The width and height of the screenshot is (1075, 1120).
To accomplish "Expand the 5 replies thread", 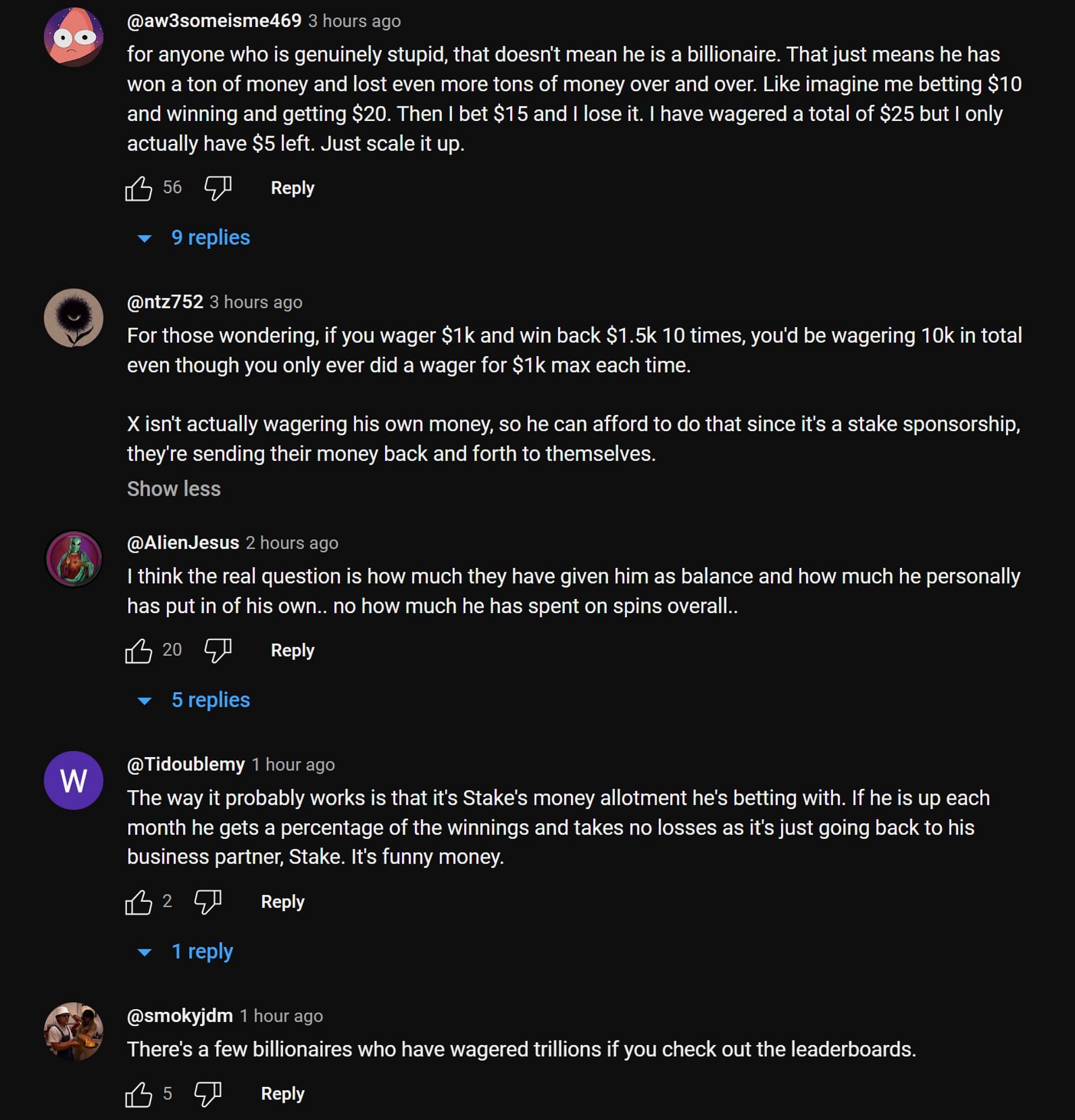I will [x=210, y=700].
